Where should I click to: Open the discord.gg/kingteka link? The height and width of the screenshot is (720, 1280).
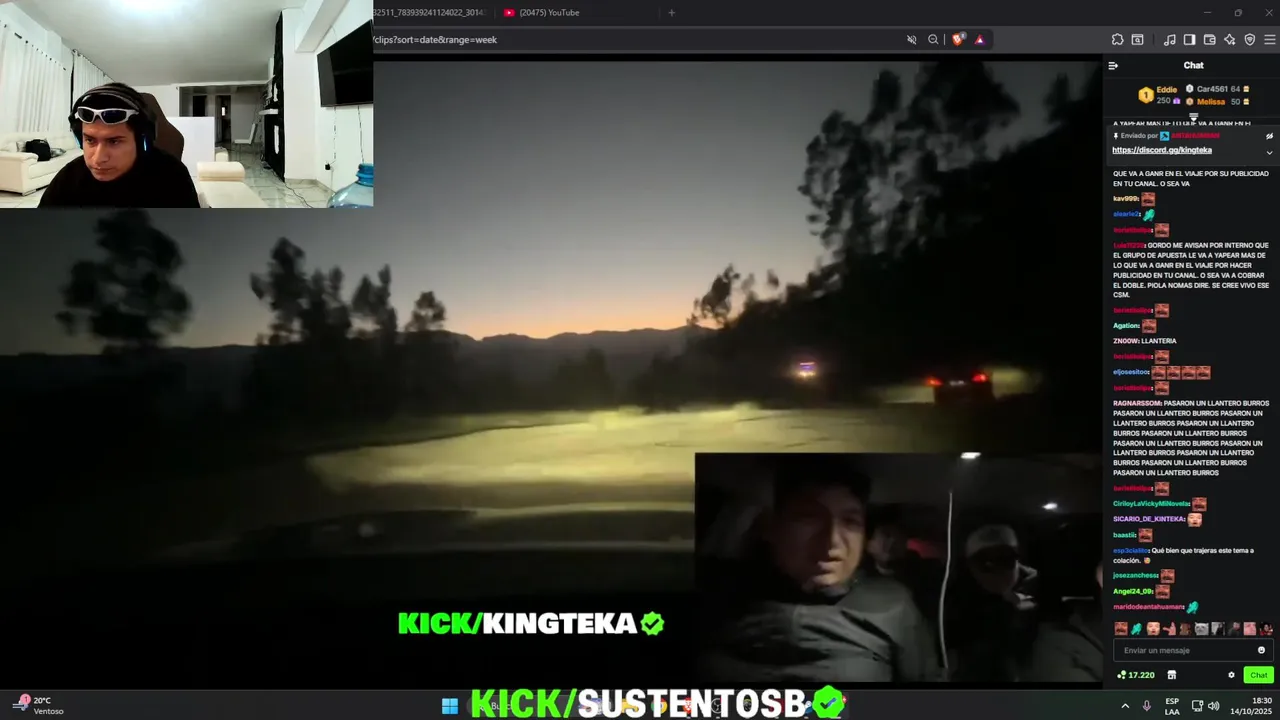(1162, 150)
